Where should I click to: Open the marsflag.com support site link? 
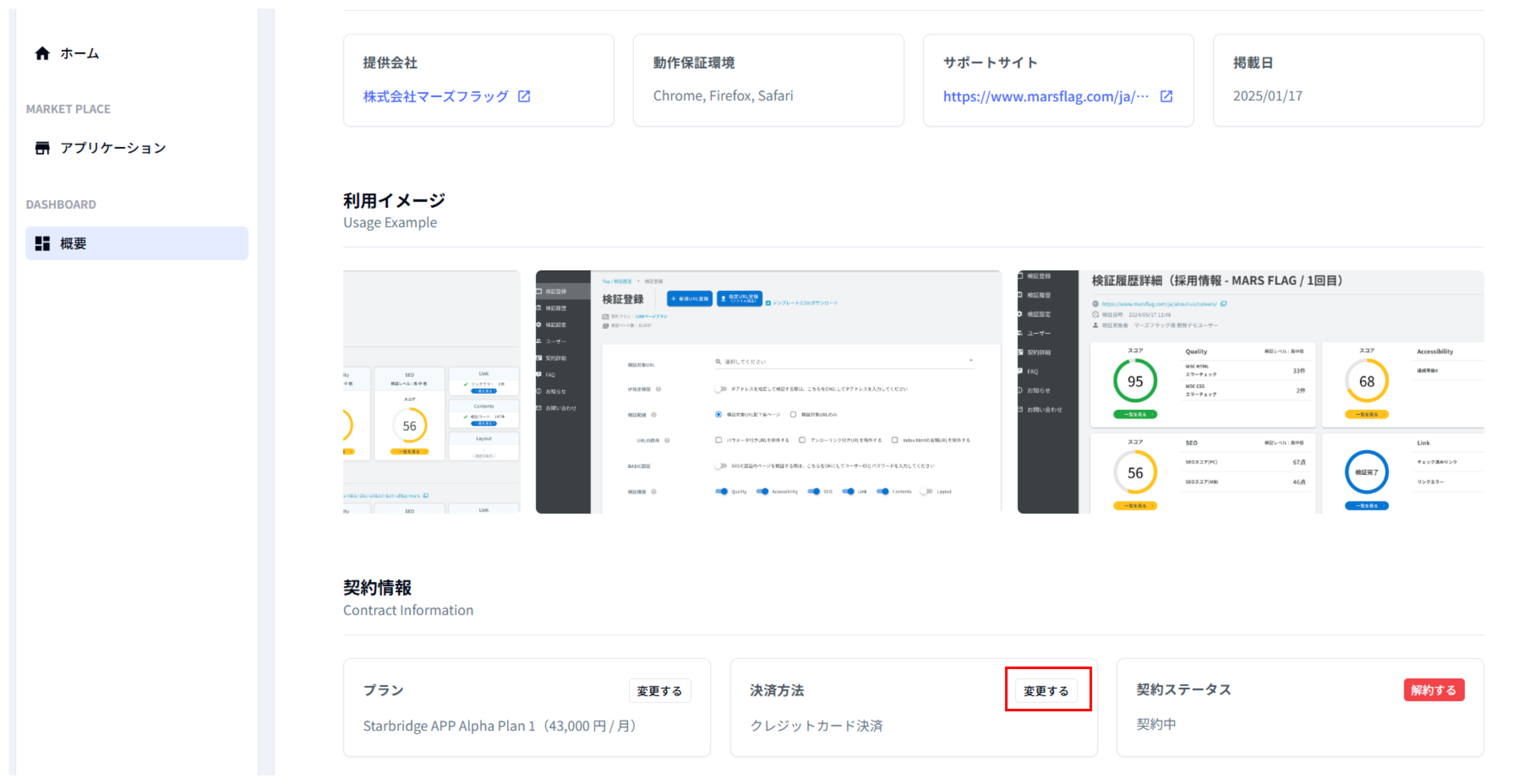[1045, 96]
